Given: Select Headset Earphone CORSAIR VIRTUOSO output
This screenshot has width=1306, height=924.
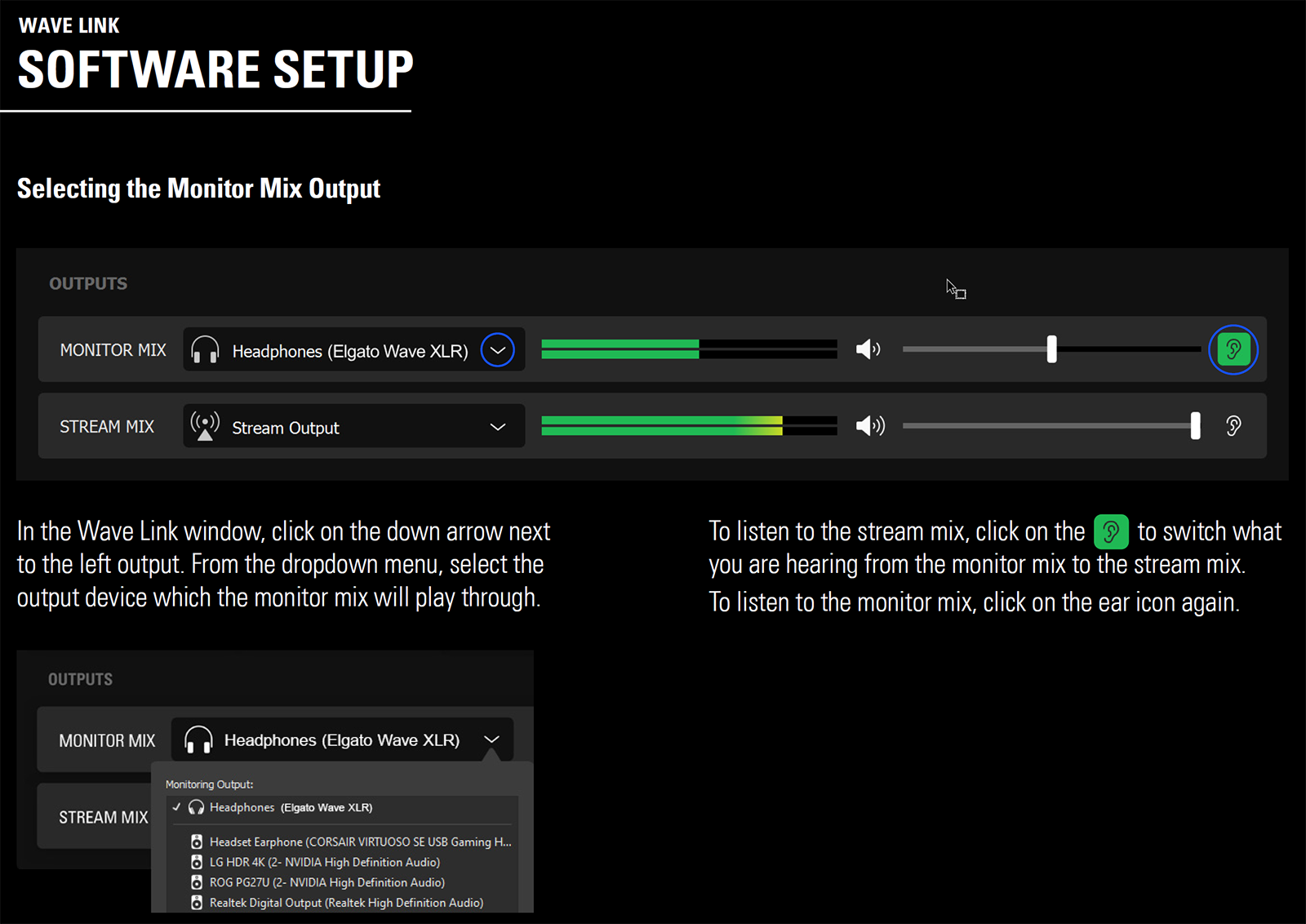Looking at the screenshot, I should [x=343, y=842].
